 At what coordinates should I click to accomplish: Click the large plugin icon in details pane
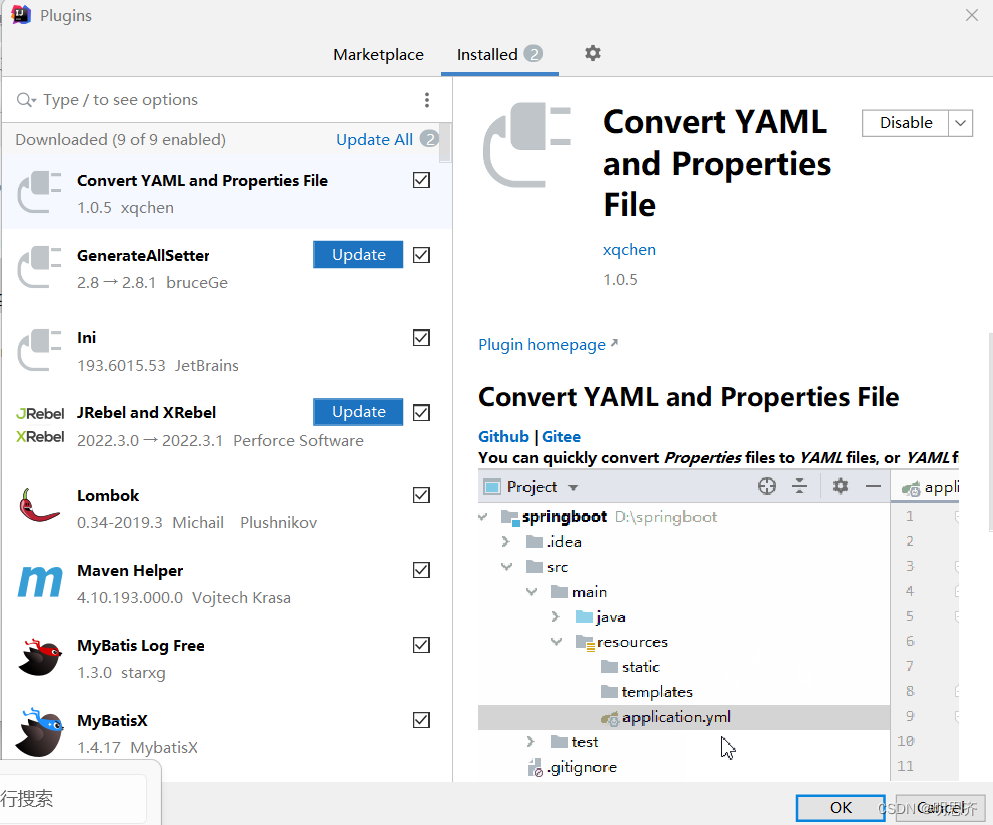[527, 145]
